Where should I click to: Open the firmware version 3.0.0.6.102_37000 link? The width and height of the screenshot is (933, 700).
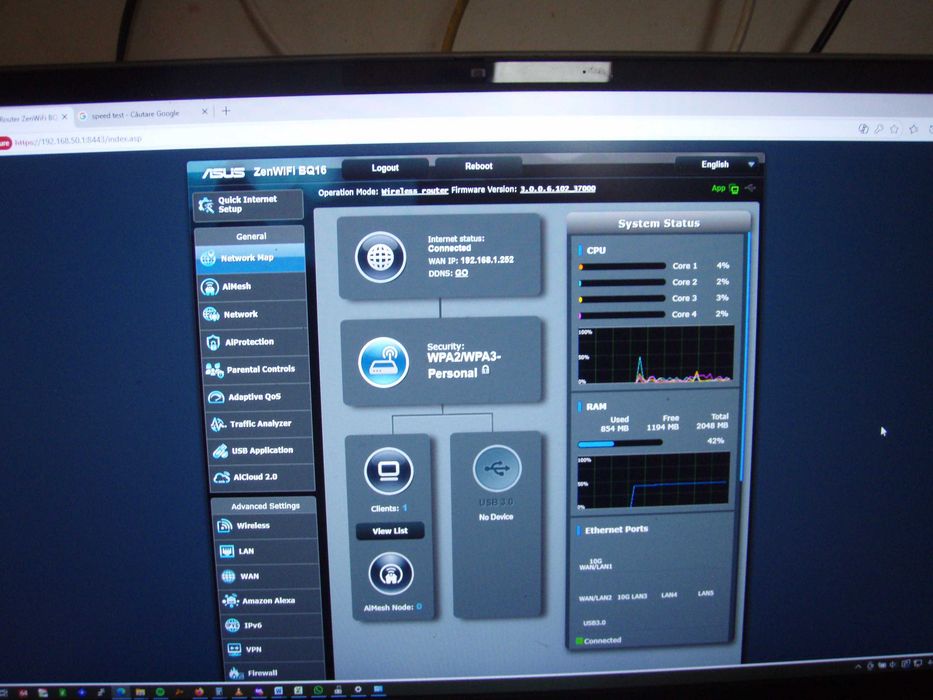tap(558, 189)
